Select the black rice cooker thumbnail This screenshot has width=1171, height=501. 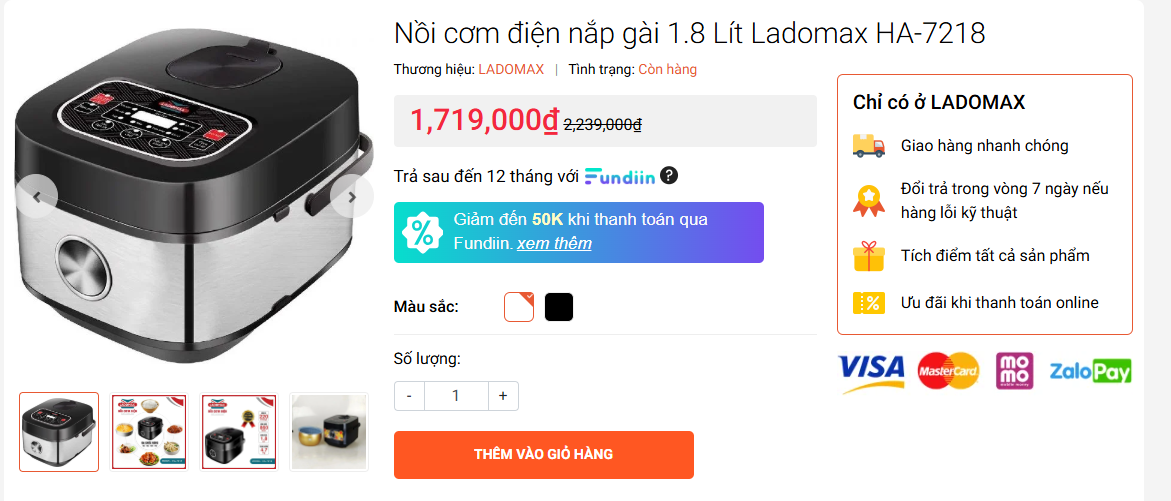click(239, 432)
